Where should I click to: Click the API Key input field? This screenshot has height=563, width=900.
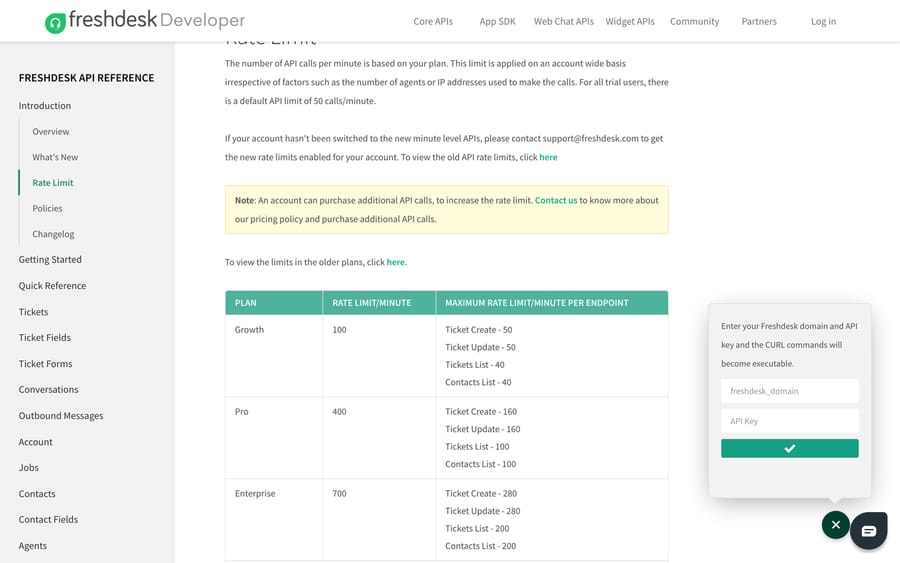point(789,421)
